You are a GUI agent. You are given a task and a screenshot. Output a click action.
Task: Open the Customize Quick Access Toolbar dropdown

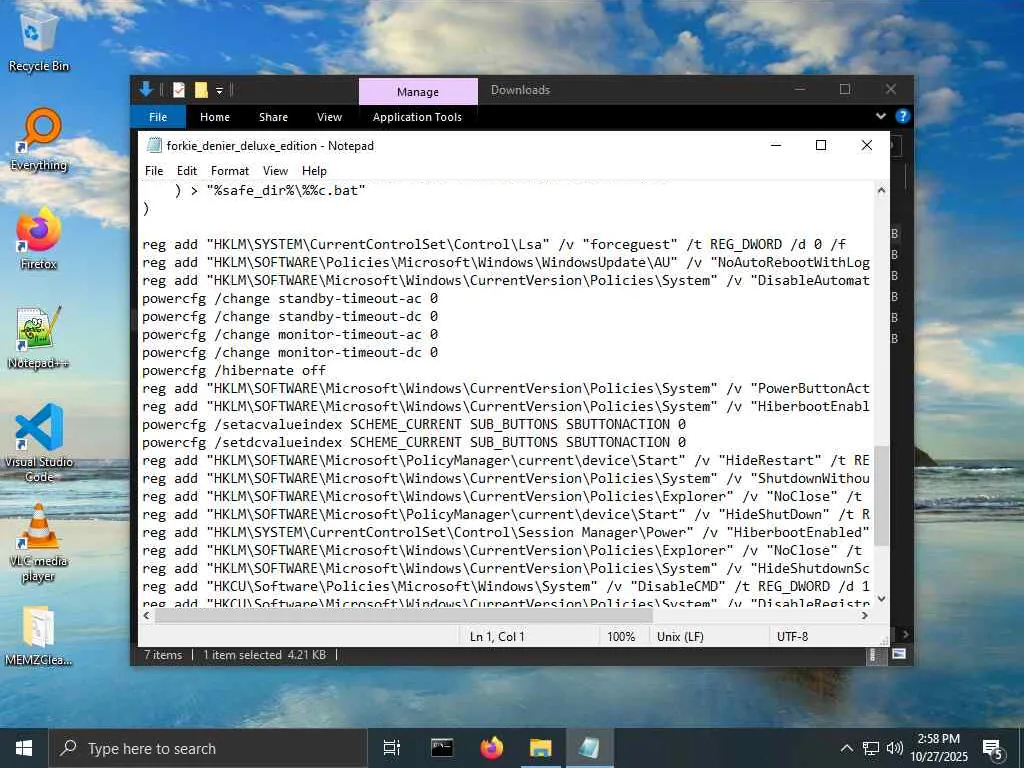[x=219, y=91]
